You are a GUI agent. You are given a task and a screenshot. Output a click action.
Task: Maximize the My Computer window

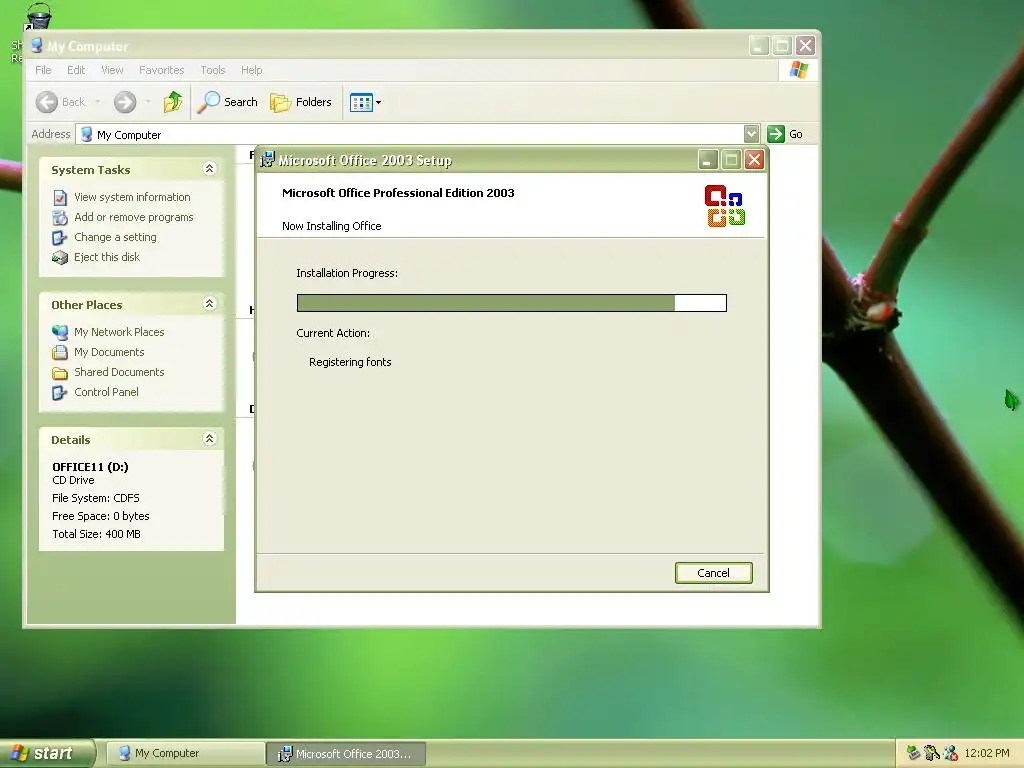(x=782, y=46)
